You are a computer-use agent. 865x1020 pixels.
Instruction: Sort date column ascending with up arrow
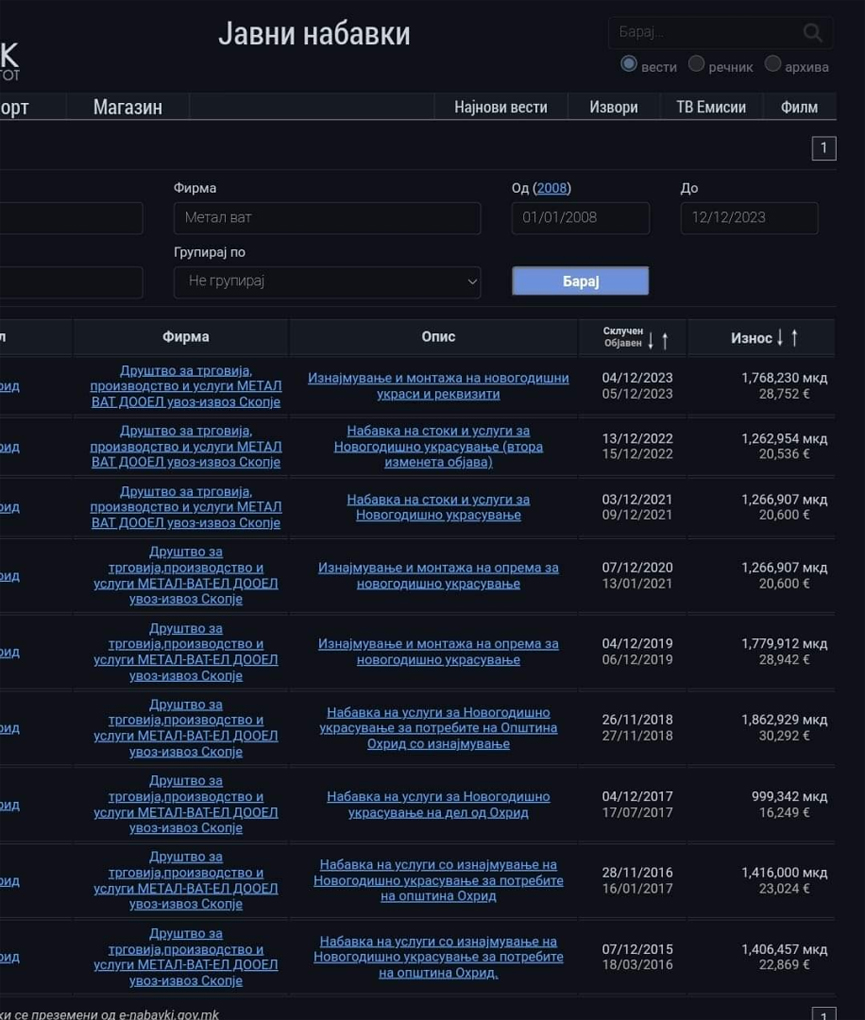(x=665, y=339)
